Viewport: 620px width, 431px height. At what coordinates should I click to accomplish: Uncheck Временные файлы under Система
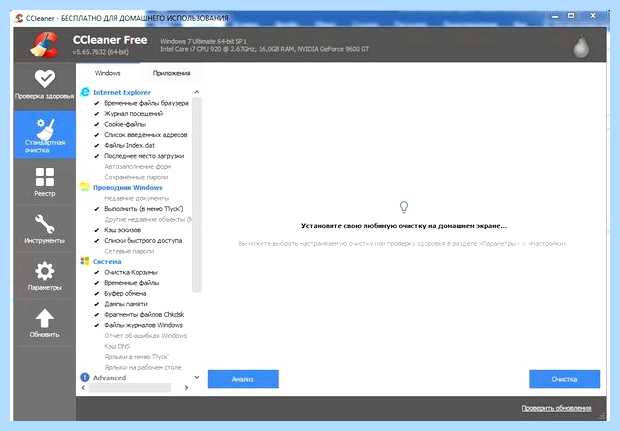pos(96,283)
